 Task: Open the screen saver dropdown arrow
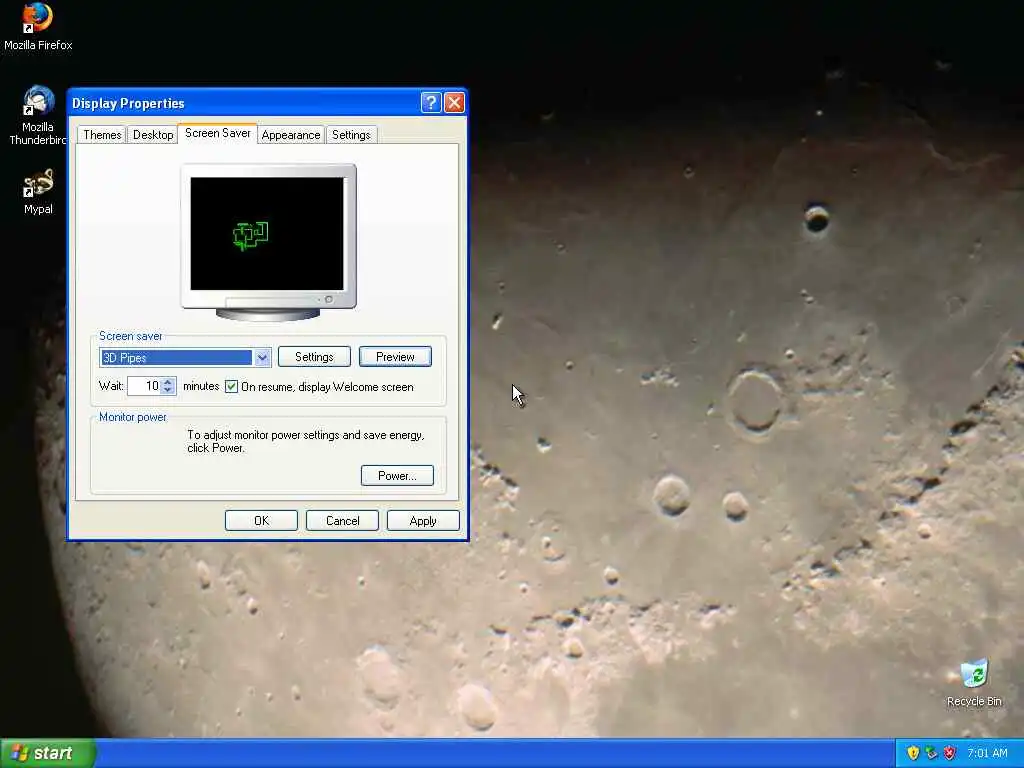click(x=262, y=357)
